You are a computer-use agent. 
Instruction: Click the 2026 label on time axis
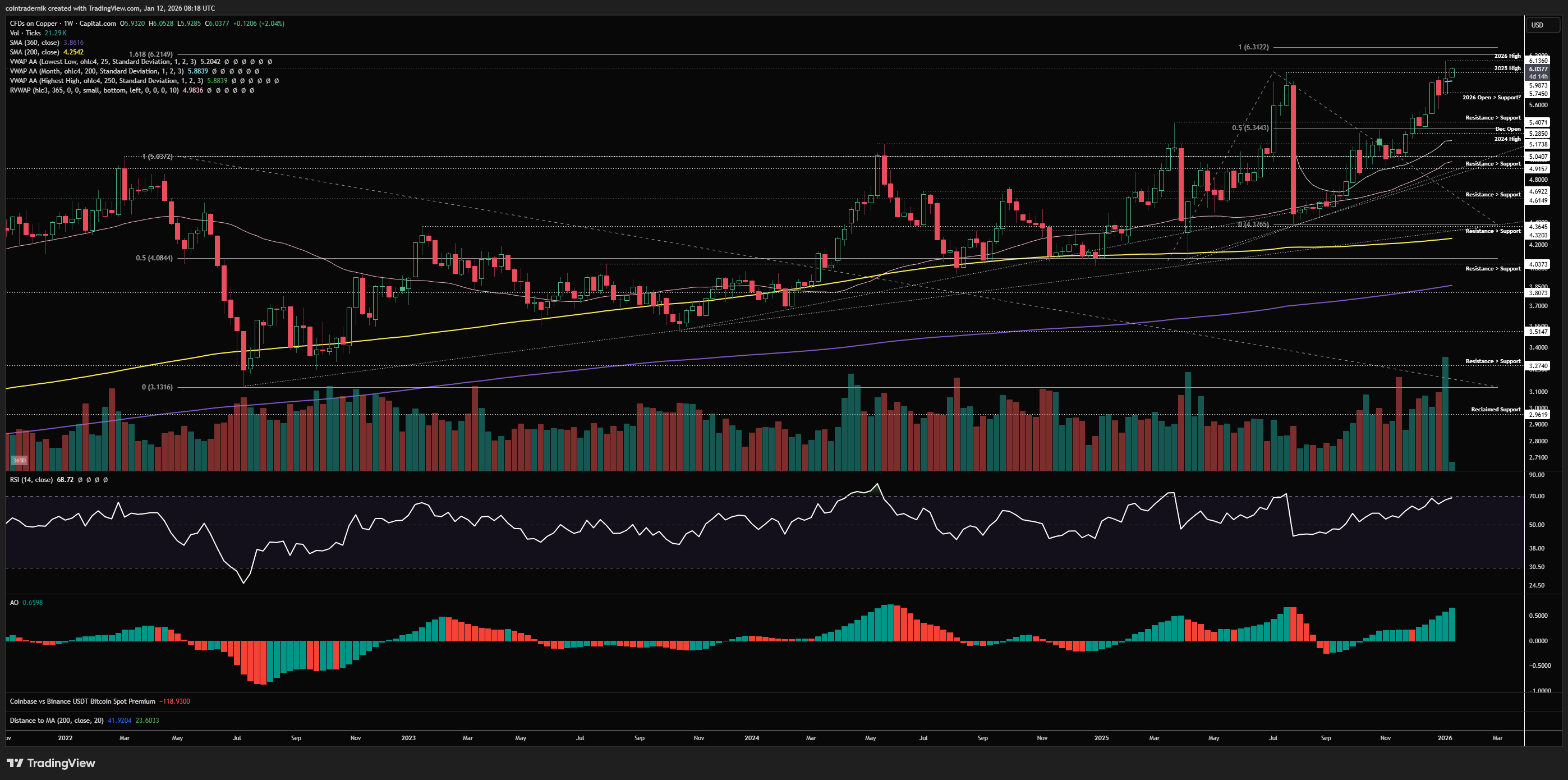(x=1445, y=738)
